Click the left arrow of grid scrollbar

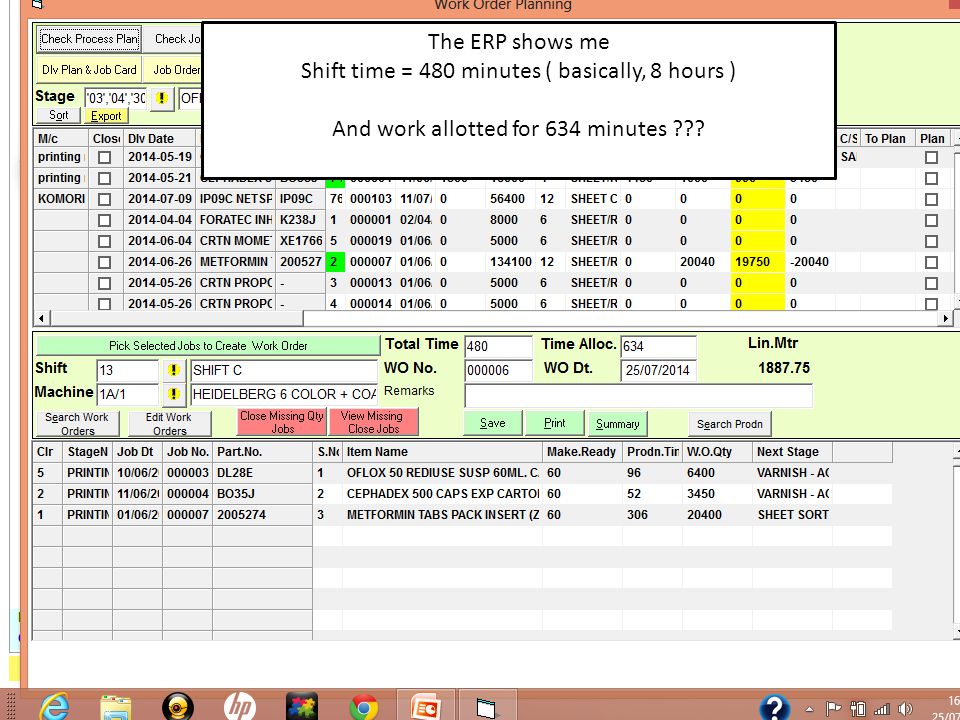click(x=42, y=318)
